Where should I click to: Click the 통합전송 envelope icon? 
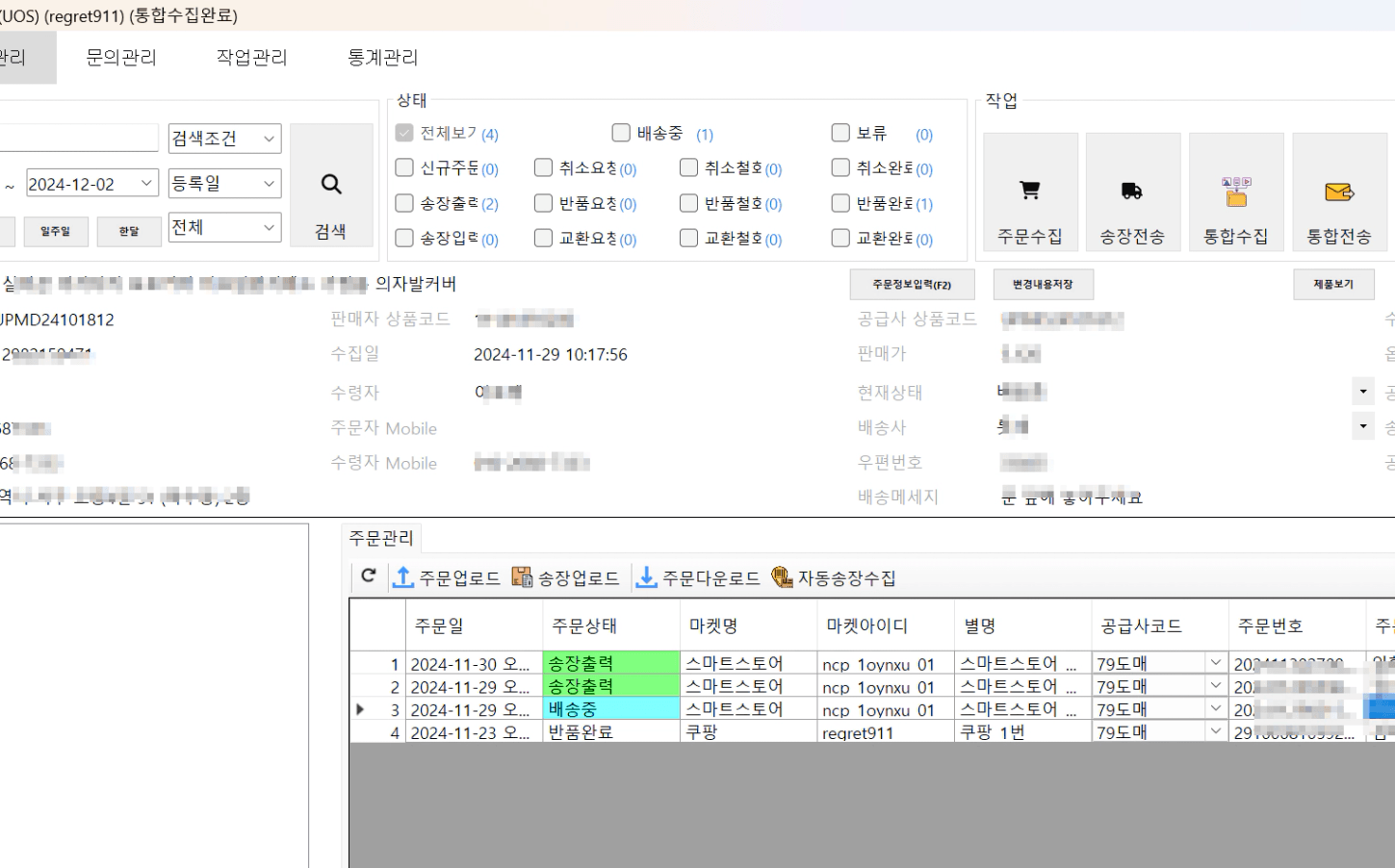(x=1338, y=191)
